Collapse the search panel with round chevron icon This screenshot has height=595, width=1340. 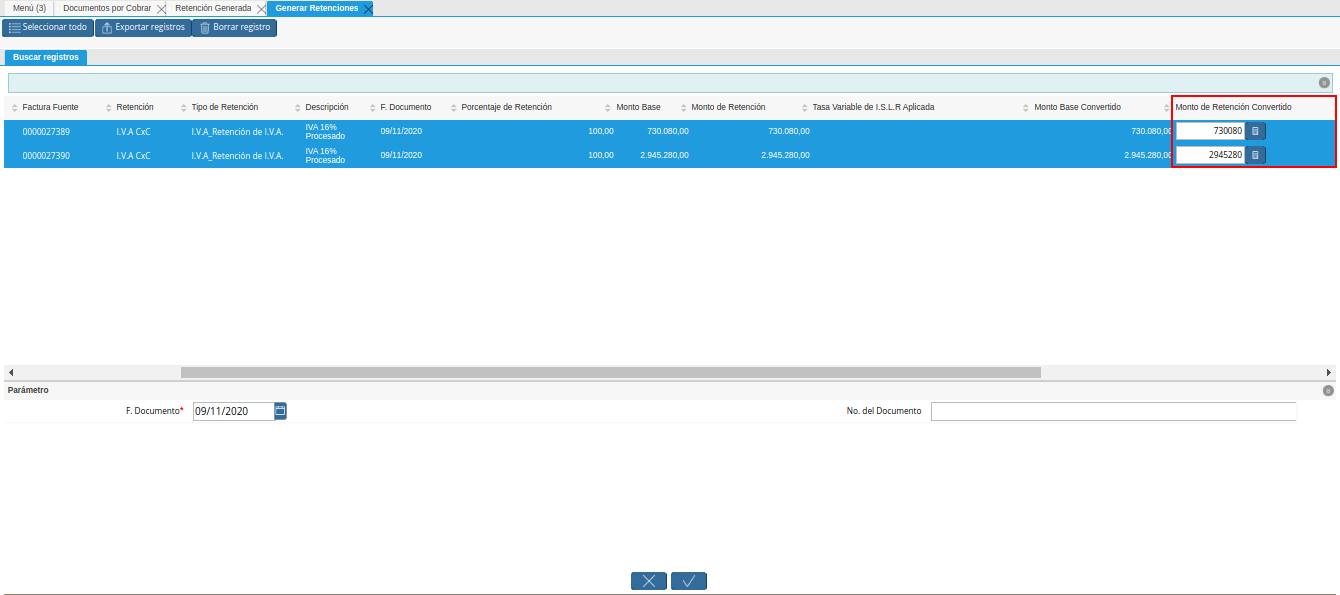1324,83
